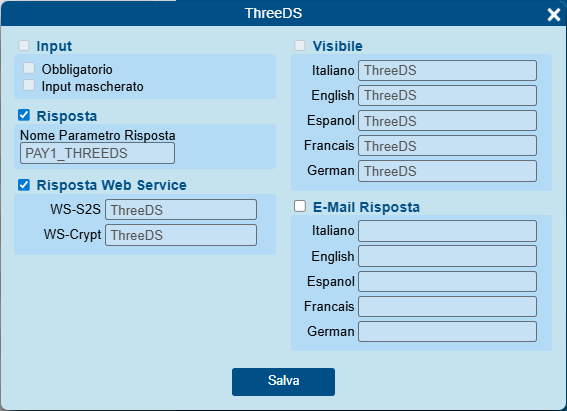Enable the Input checkbox
Screen dimensions: 567x411
[x=24, y=46]
